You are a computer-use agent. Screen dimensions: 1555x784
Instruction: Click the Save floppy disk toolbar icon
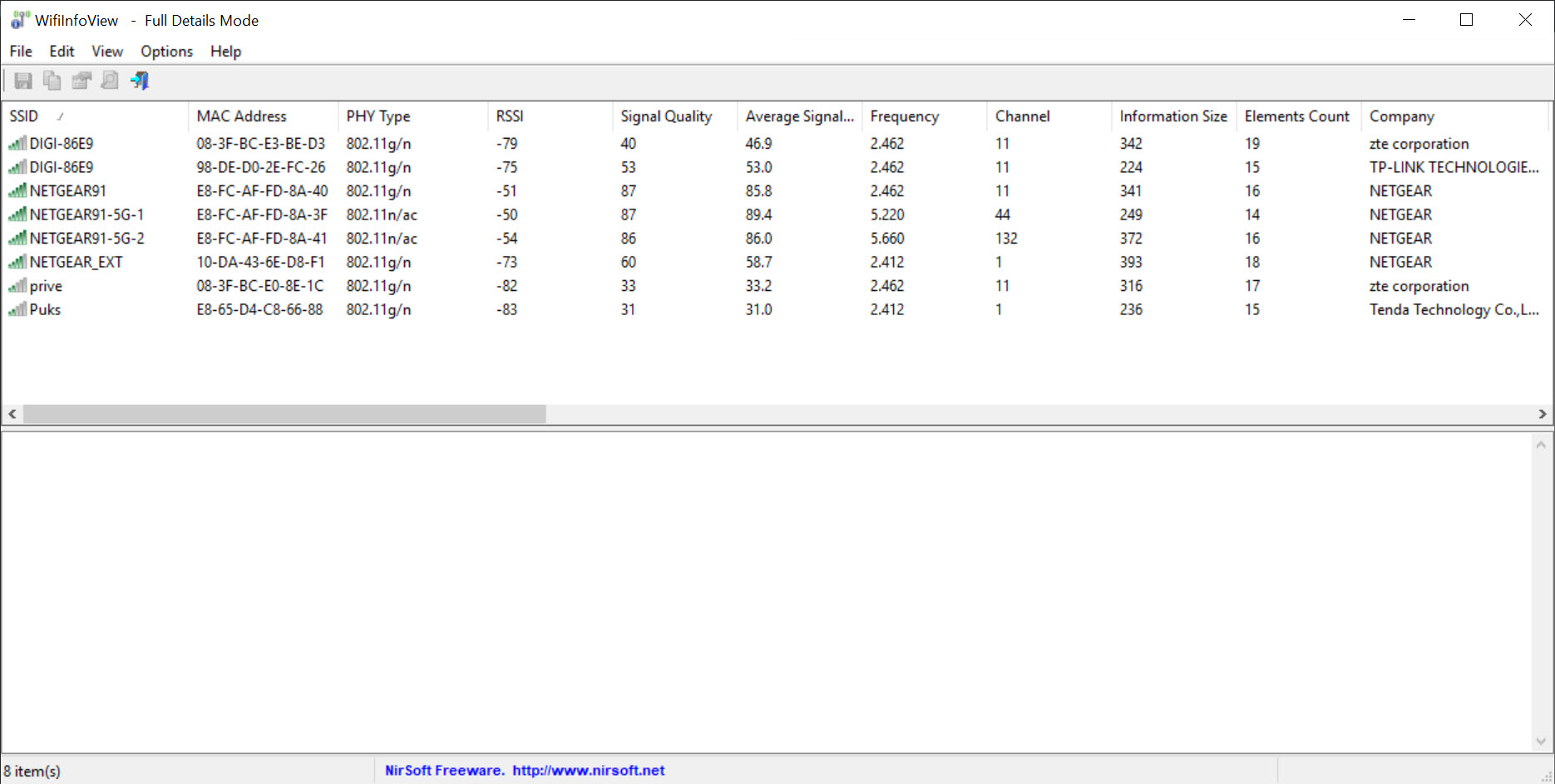[23, 81]
